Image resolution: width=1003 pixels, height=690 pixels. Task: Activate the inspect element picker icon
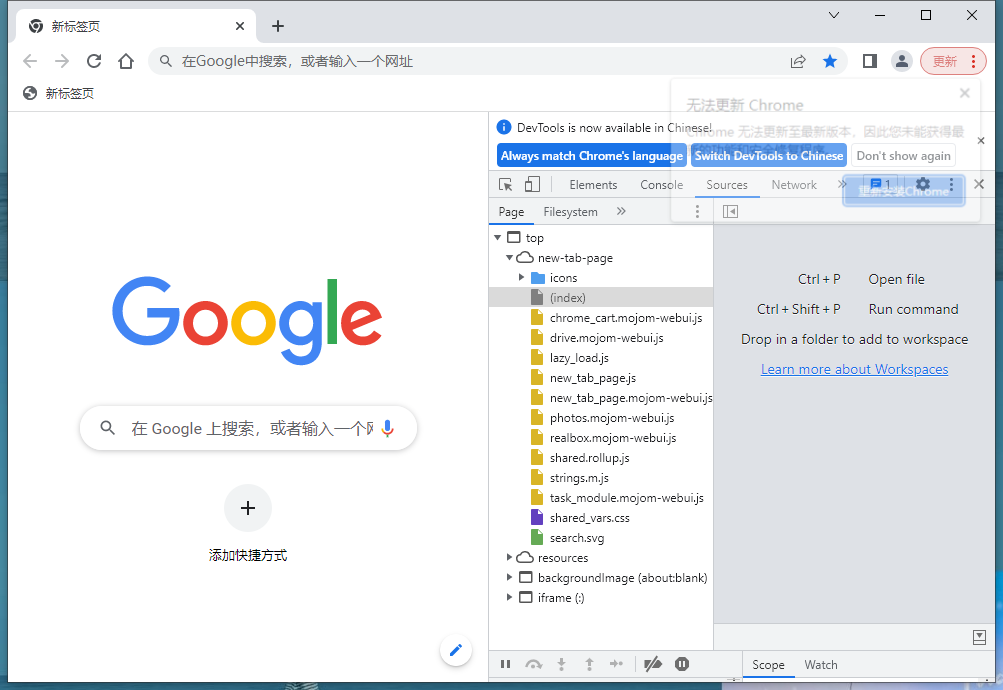505,185
